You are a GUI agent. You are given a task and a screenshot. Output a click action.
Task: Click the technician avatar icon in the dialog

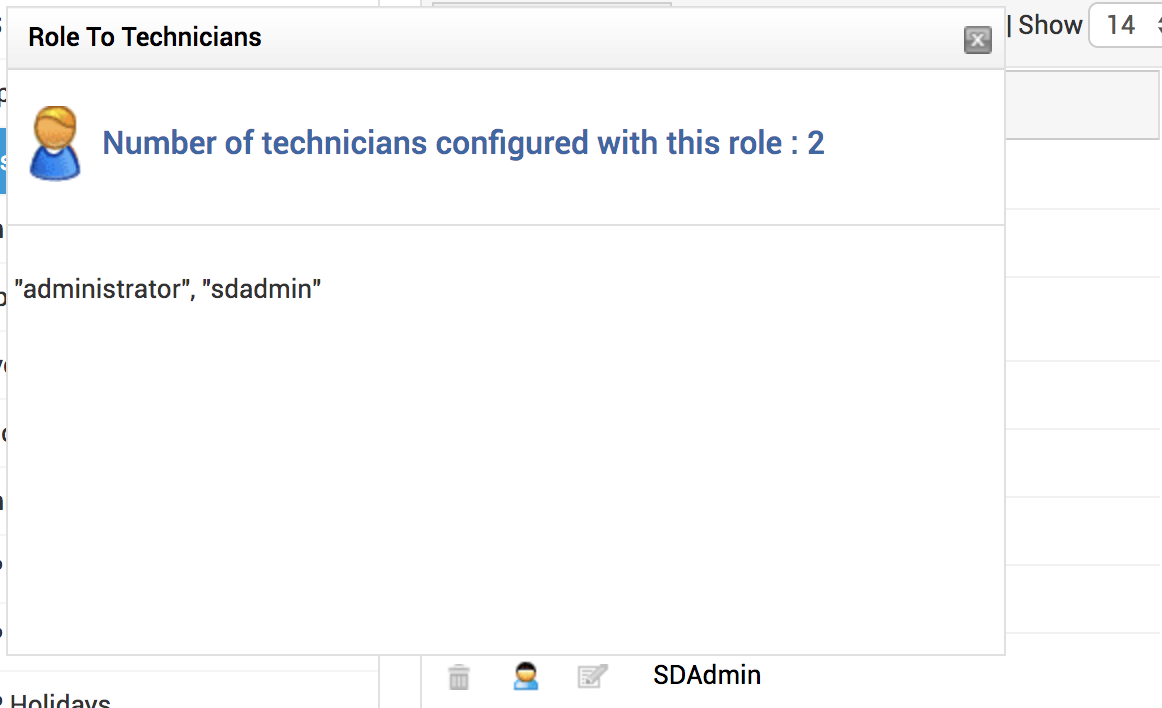point(54,143)
